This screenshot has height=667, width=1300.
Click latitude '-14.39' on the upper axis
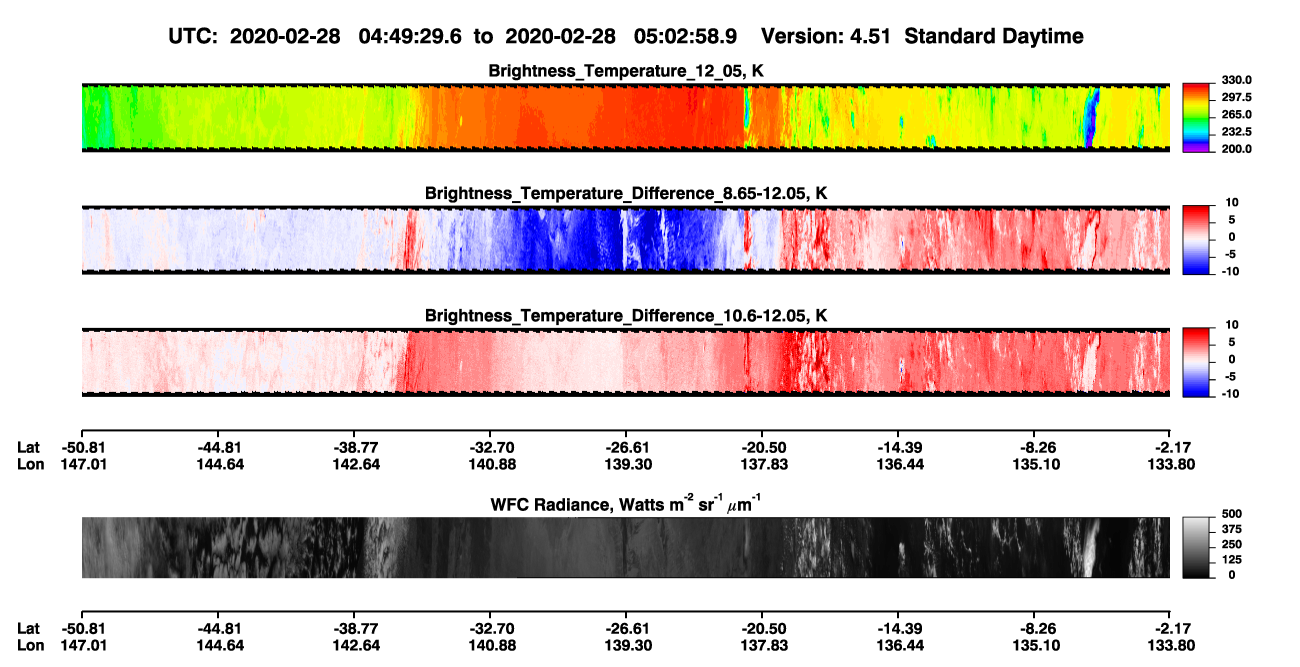[897, 448]
